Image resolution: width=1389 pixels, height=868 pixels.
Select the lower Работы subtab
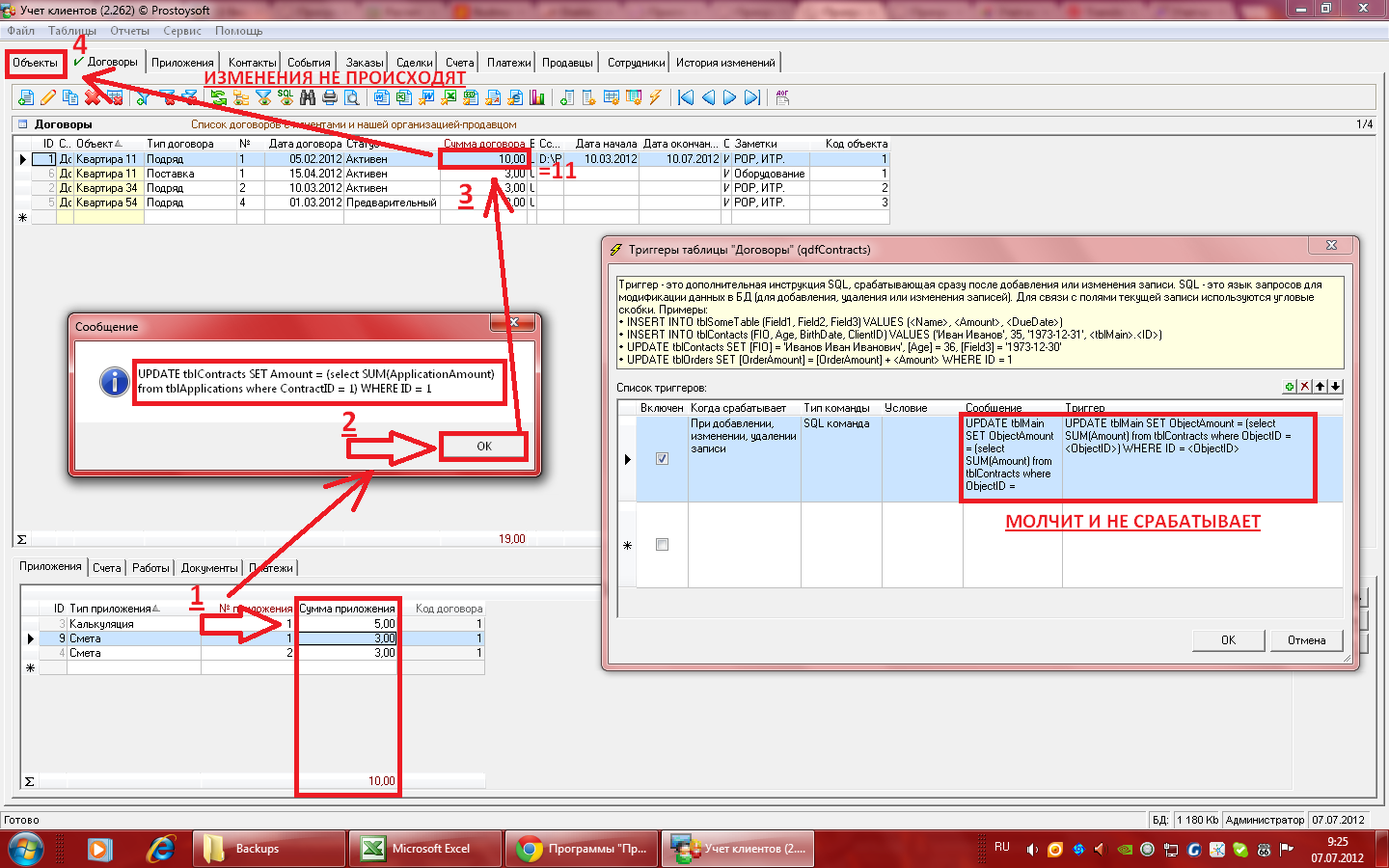[150, 568]
